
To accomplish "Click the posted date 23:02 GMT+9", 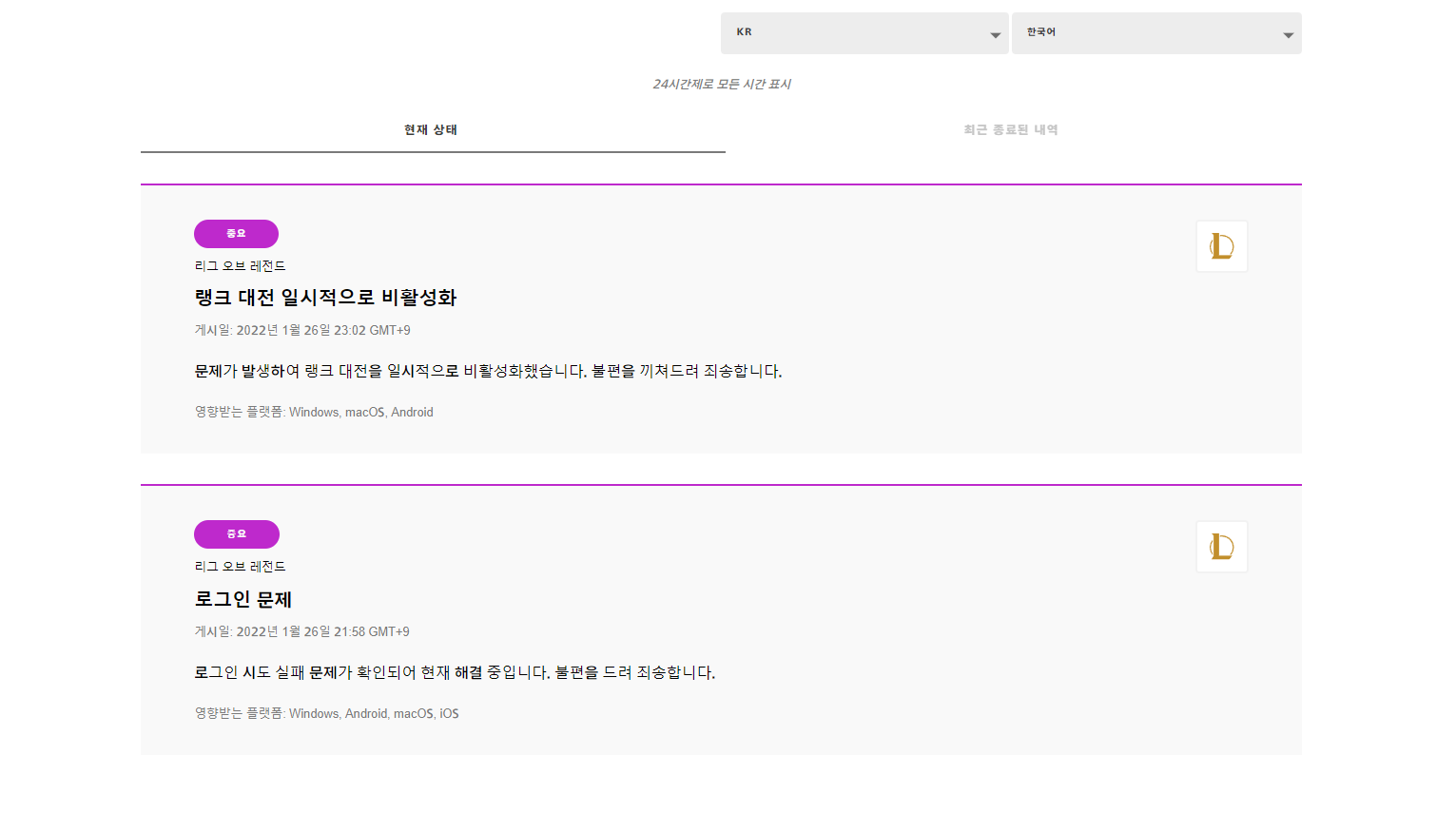I will [302, 330].
